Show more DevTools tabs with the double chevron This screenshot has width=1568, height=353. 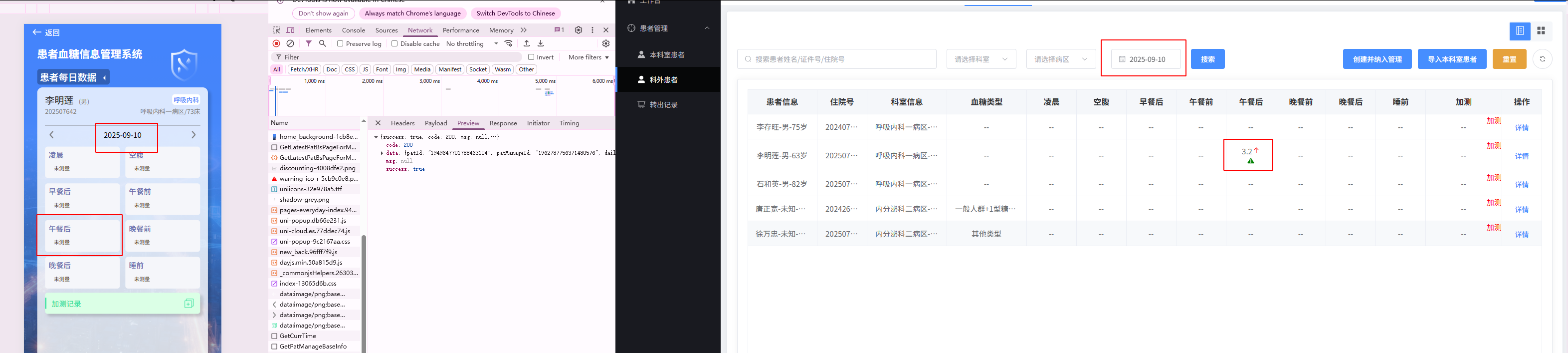click(524, 30)
